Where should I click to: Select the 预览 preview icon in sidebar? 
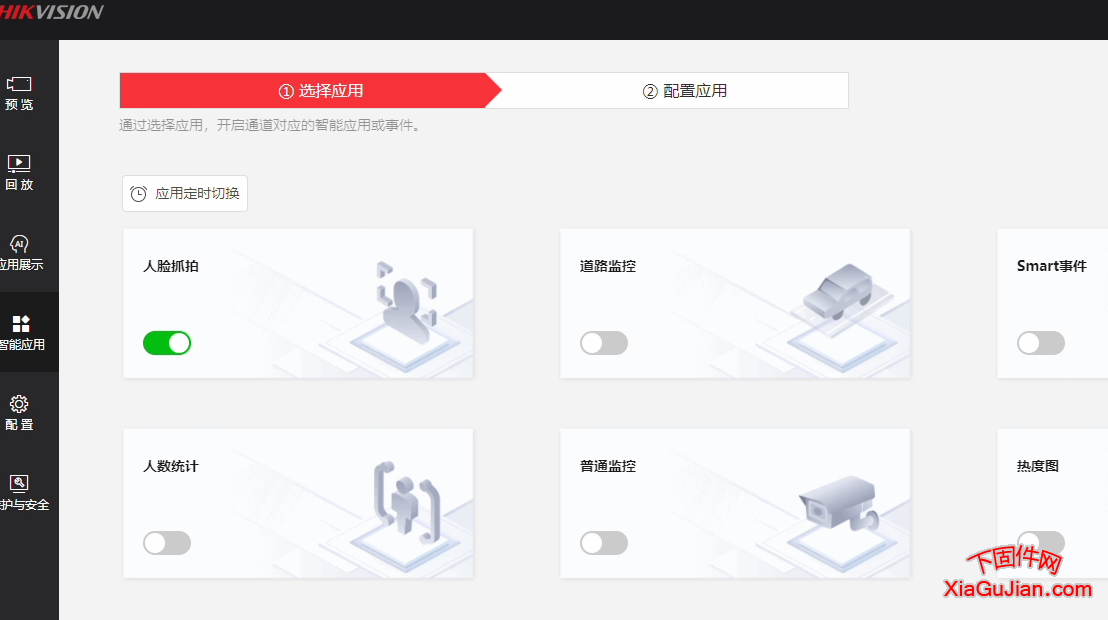point(19,89)
